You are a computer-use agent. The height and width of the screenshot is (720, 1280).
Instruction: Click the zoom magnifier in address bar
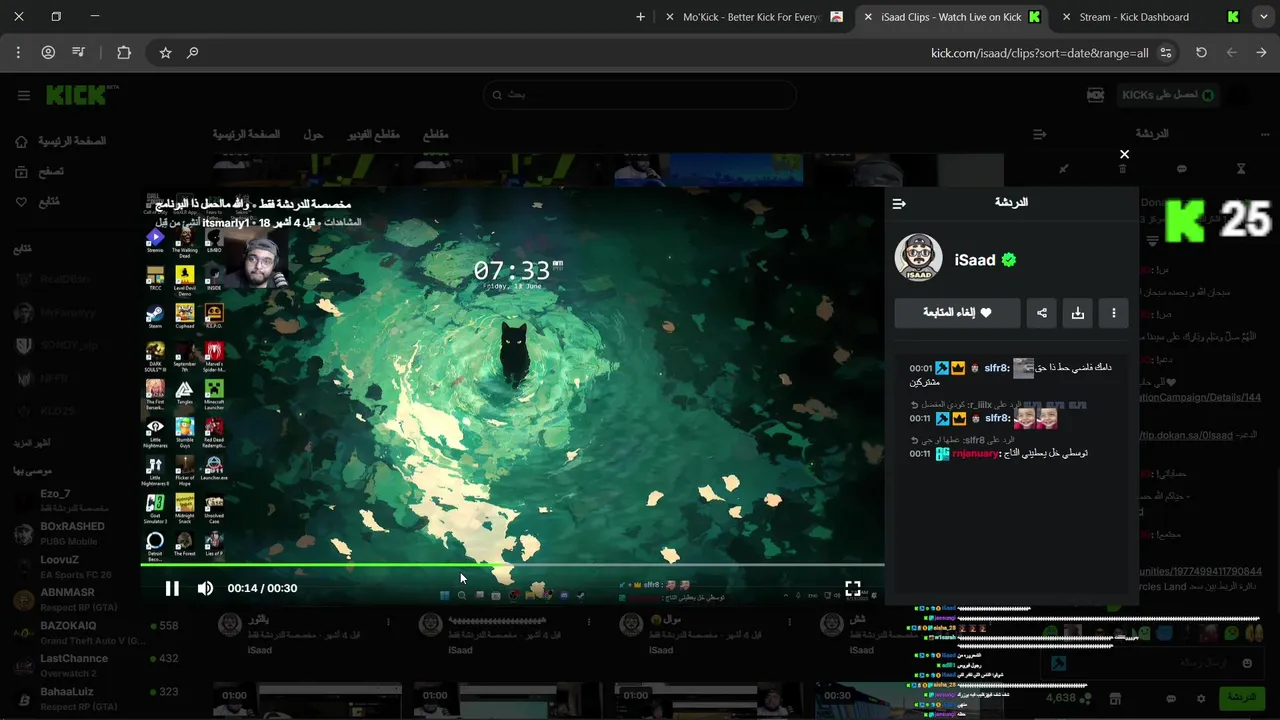pos(193,53)
